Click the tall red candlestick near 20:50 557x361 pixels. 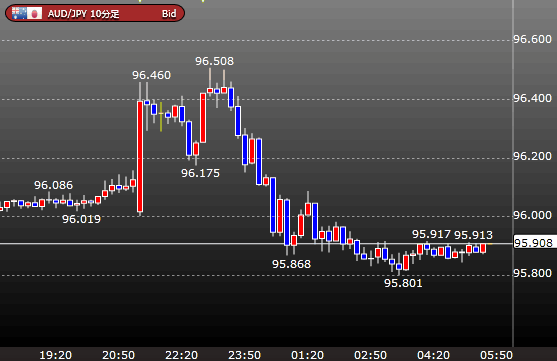(x=140, y=156)
